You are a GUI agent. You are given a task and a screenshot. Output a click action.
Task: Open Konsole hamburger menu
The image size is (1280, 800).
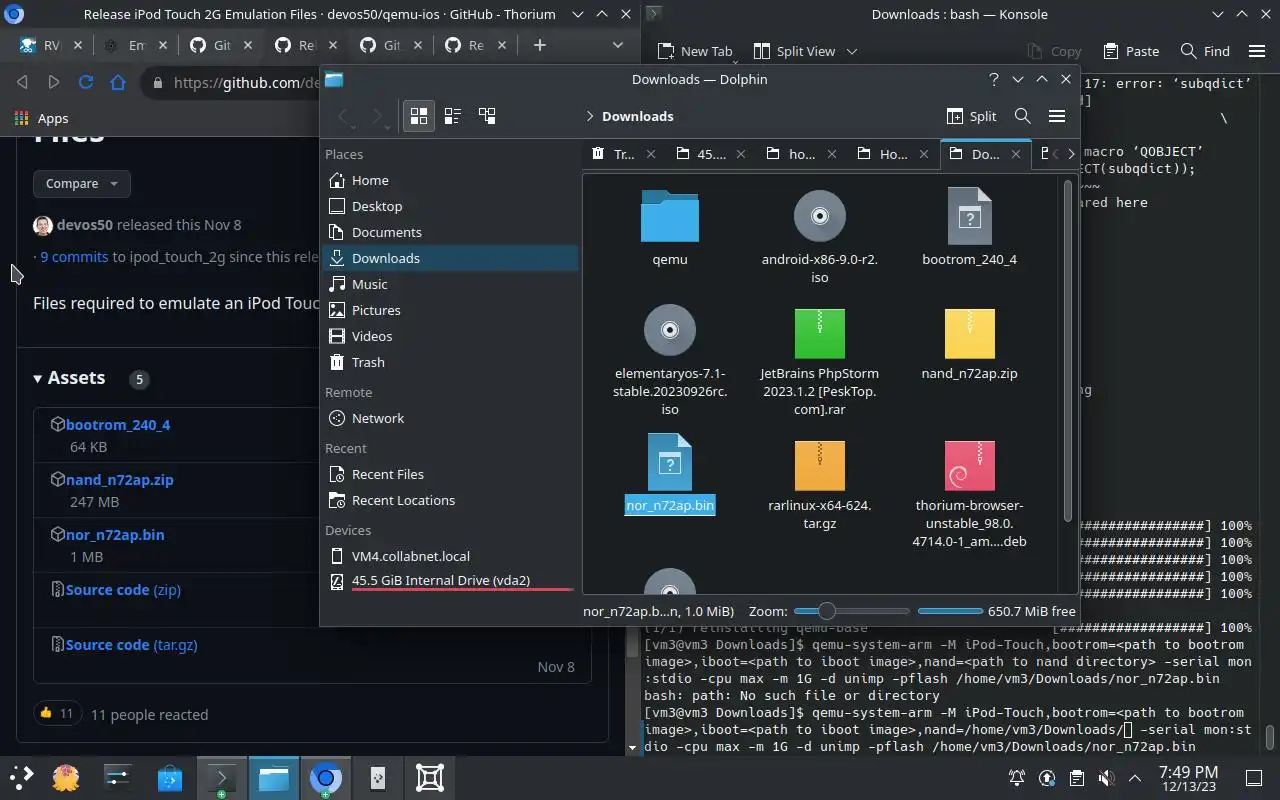(x=1257, y=51)
